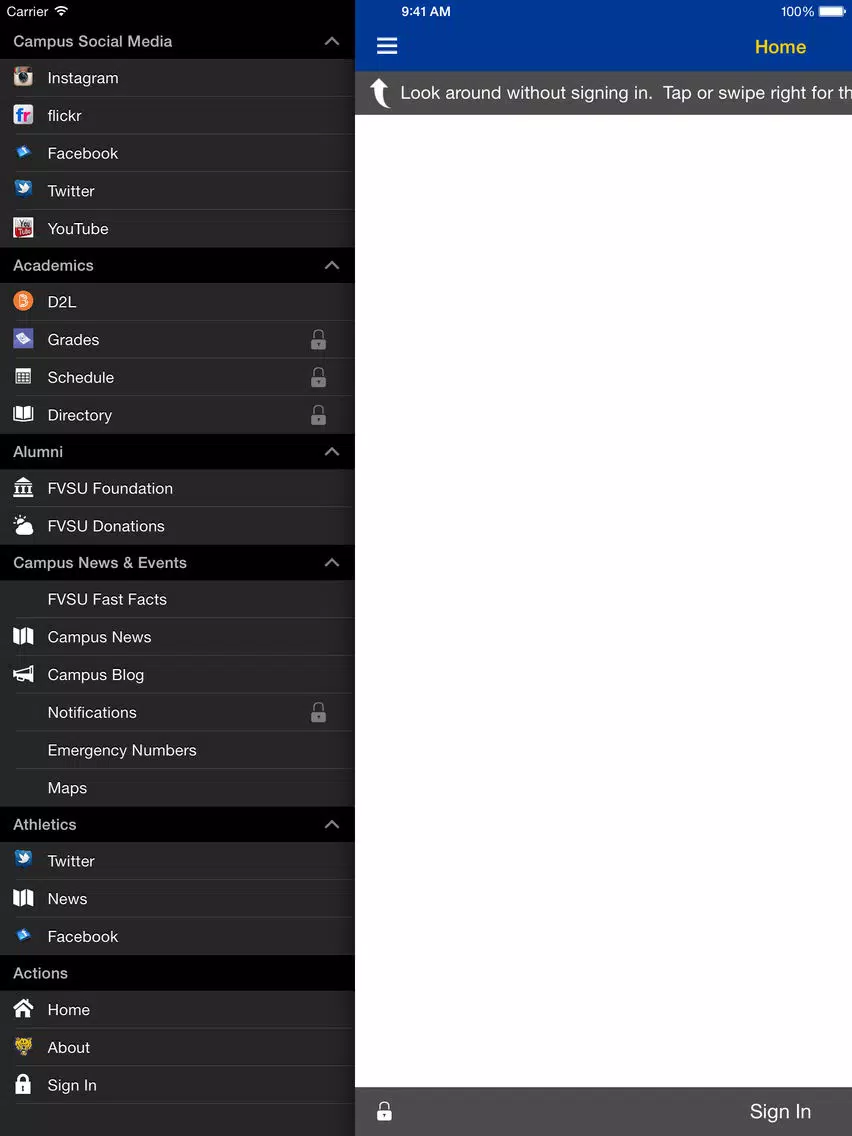Tap Sign In in the bottom bar
The width and height of the screenshot is (852, 1136).
click(x=780, y=1111)
